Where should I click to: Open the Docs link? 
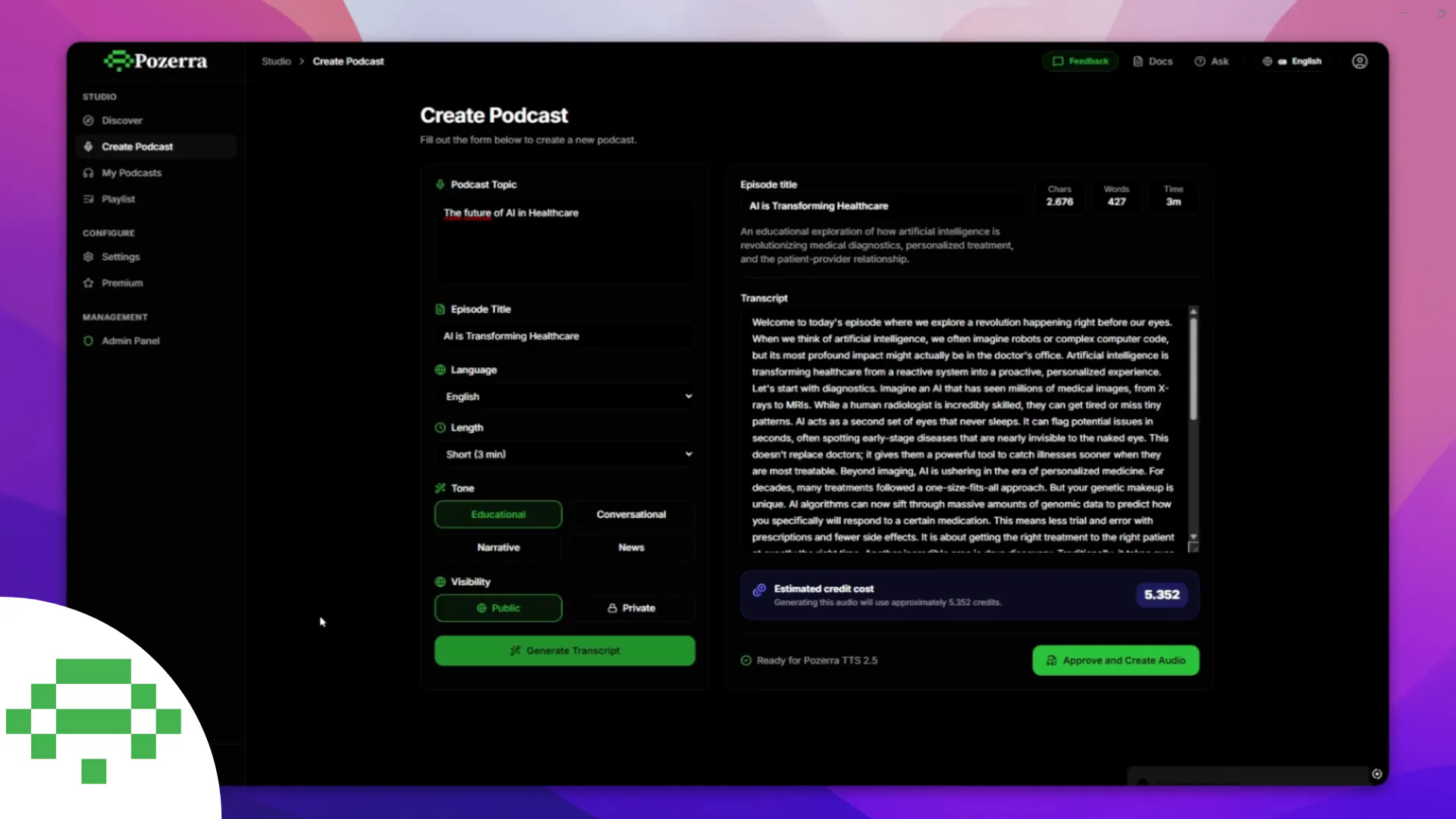(x=1153, y=61)
